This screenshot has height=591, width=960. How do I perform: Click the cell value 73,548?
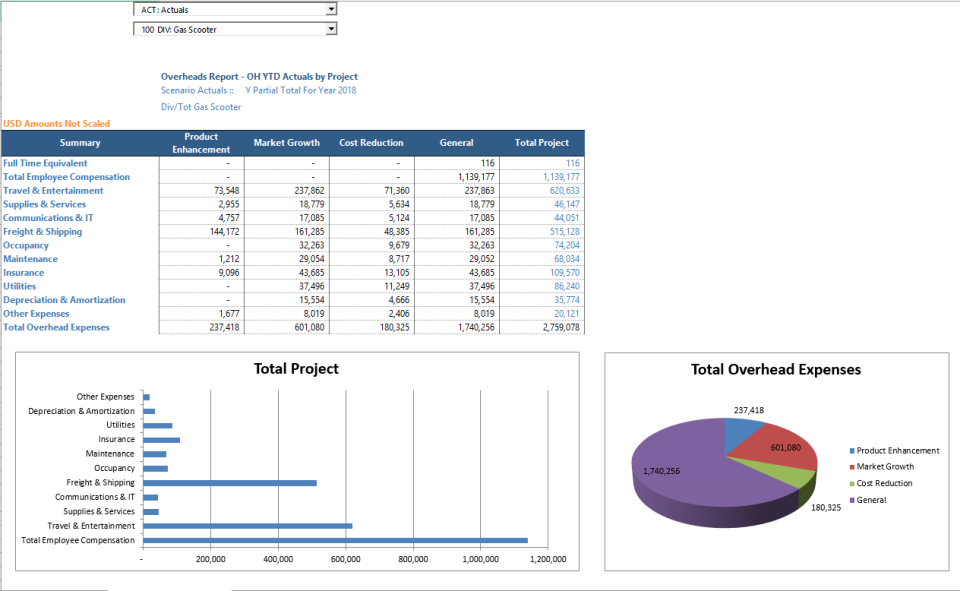click(227, 190)
